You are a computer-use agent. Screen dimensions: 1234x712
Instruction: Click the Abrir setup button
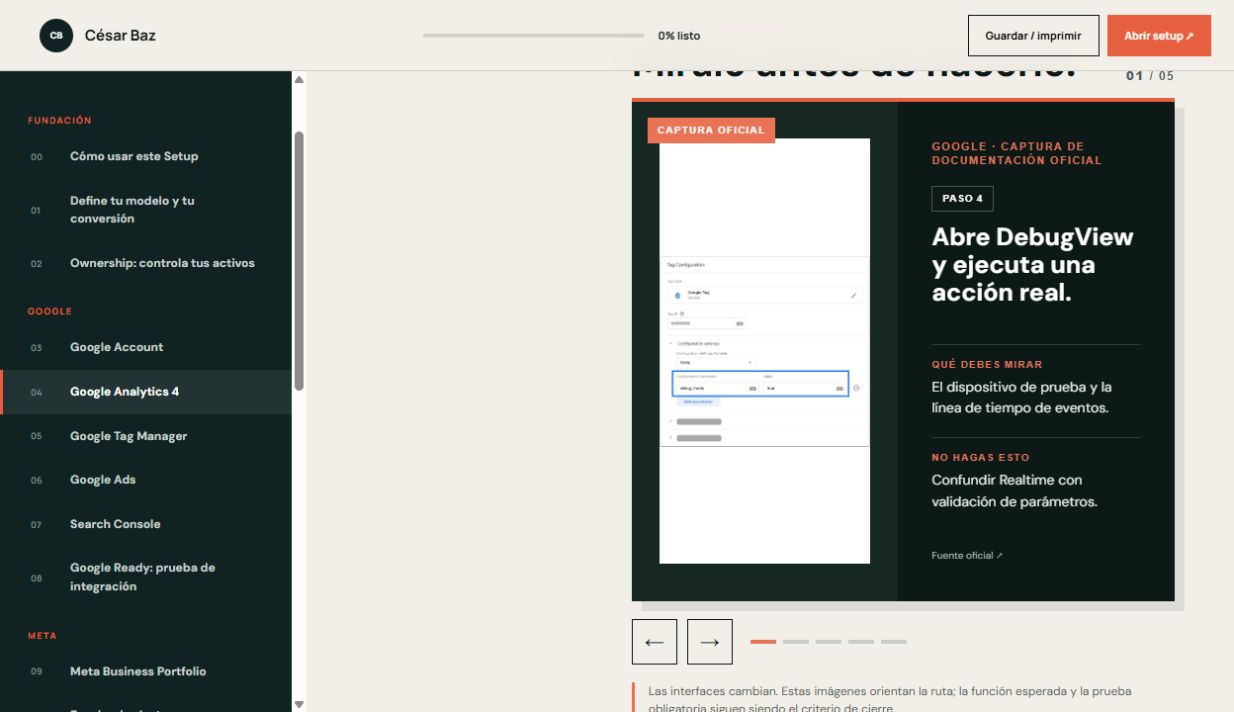1159,36
